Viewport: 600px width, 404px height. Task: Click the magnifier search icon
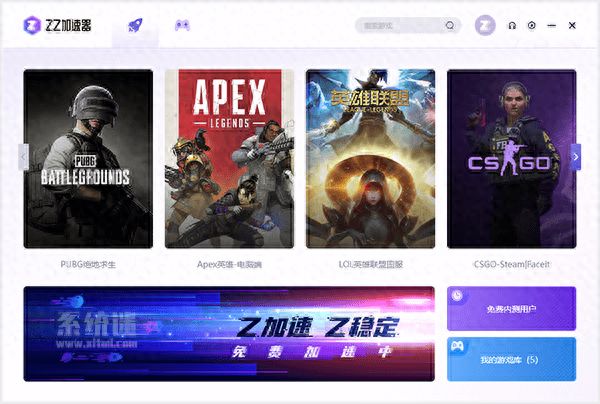450,26
